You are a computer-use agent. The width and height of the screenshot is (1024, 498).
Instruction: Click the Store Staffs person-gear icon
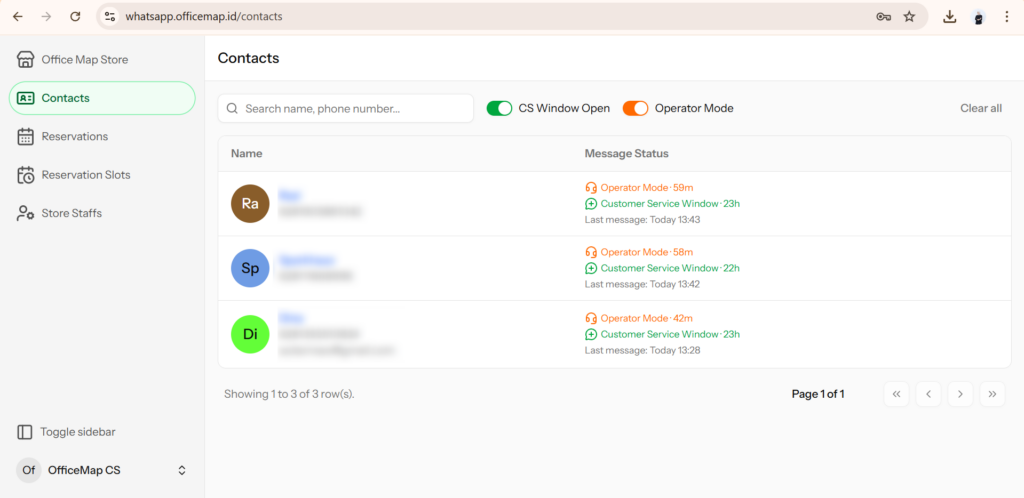(x=25, y=213)
